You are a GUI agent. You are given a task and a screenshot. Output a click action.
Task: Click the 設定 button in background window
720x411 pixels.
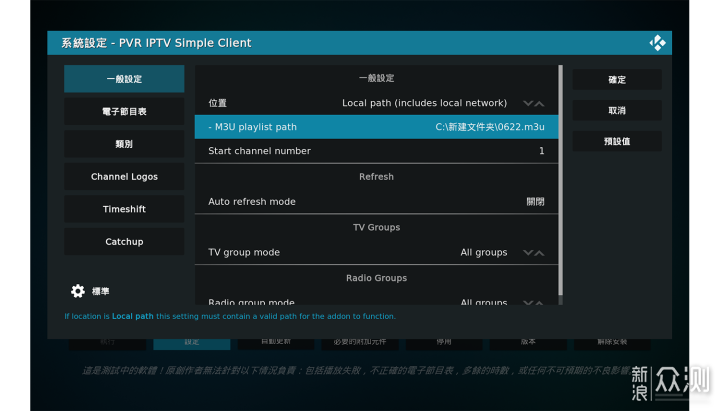[191, 343]
